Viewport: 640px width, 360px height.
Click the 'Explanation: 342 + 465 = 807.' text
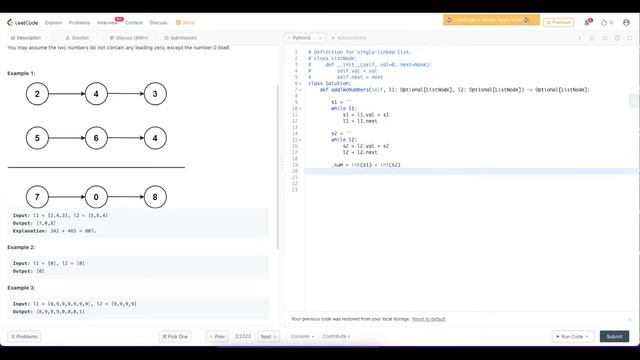tap(54, 231)
